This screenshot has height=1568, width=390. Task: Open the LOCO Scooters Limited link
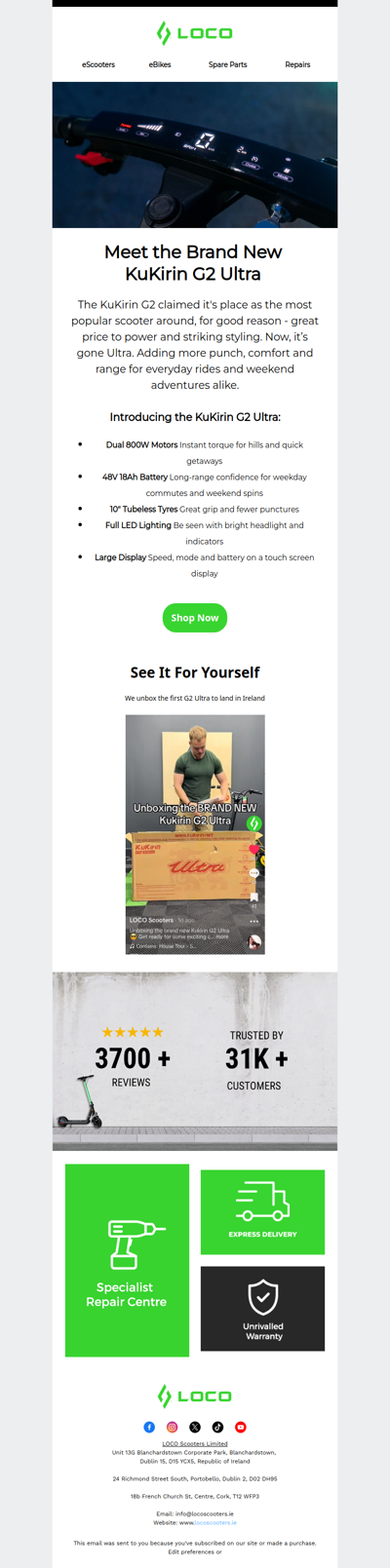(195, 1443)
